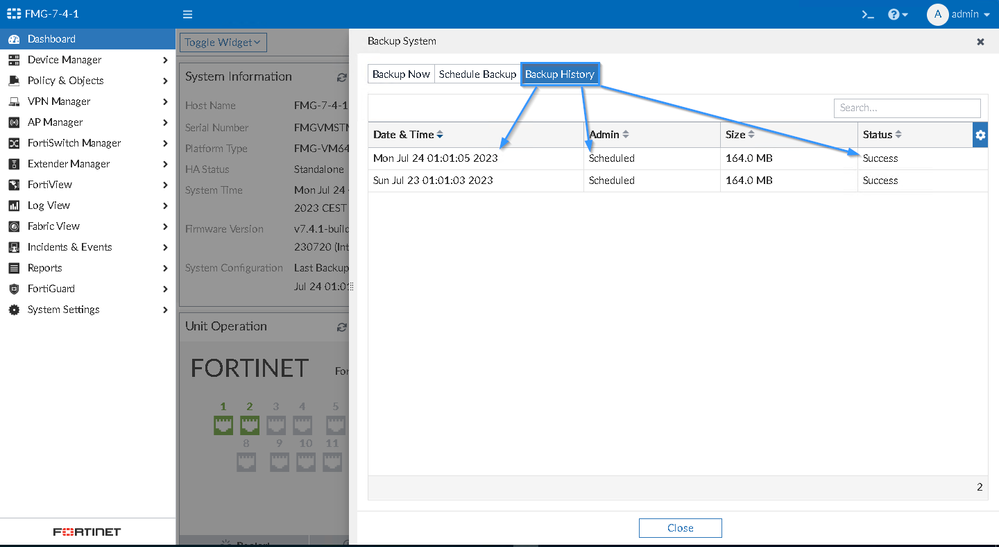Click Success status of Jul 24 backup
This screenshot has width=999, height=547.
pos(880,159)
